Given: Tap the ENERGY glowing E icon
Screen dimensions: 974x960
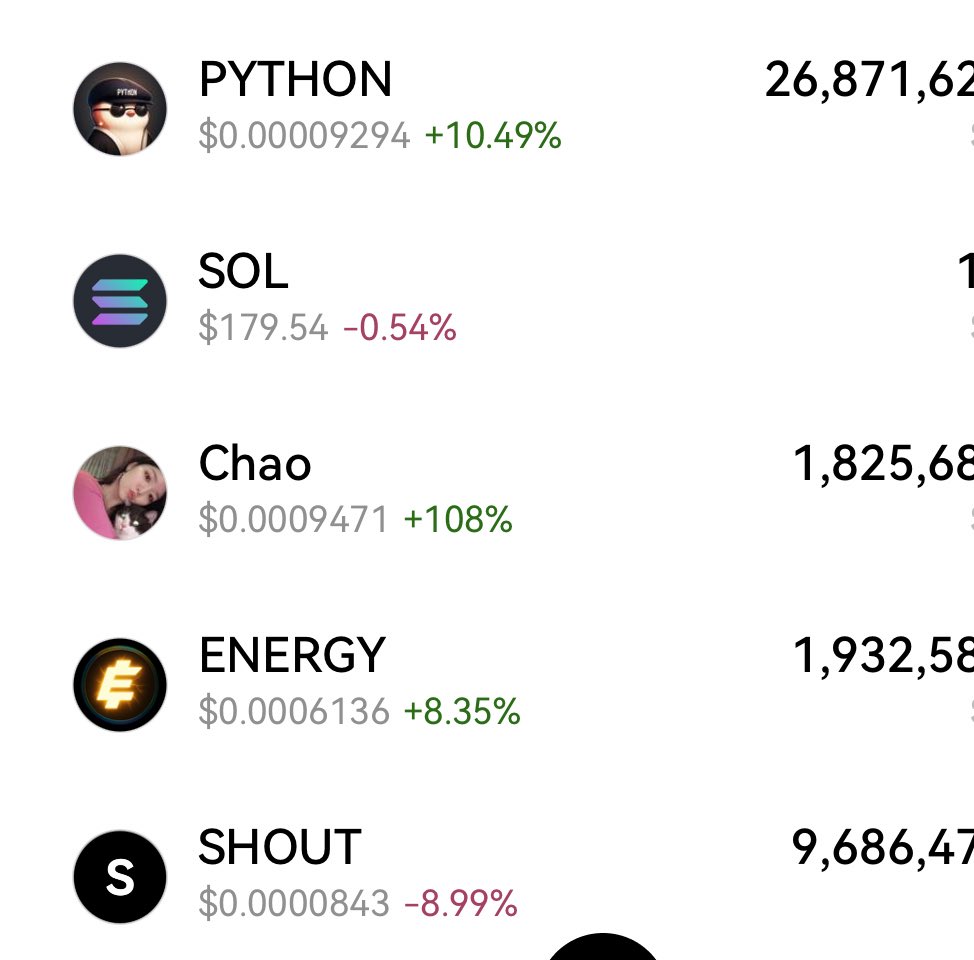Looking at the screenshot, I should (120, 685).
